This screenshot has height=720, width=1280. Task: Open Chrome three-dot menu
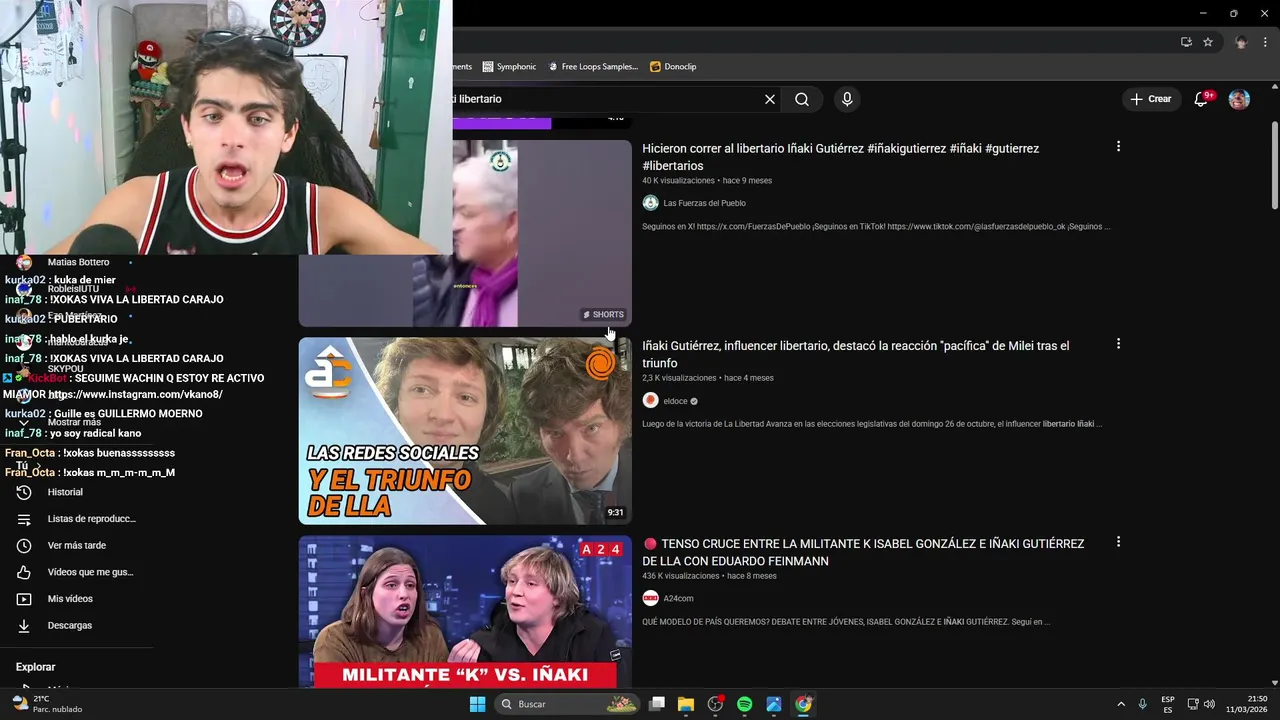pyautogui.click(x=1265, y=42)
